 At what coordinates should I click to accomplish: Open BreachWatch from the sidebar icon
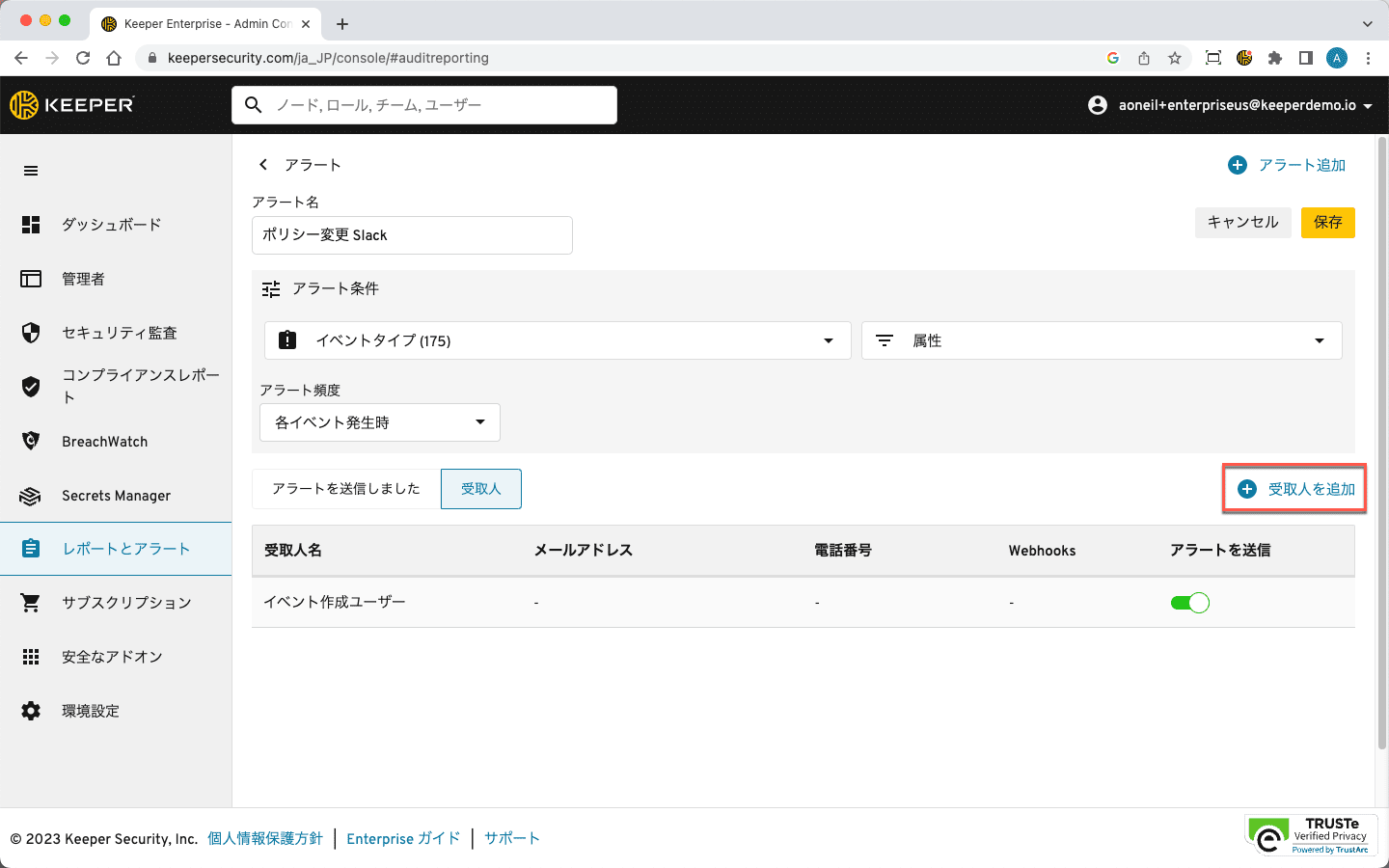tap(31, 441)
